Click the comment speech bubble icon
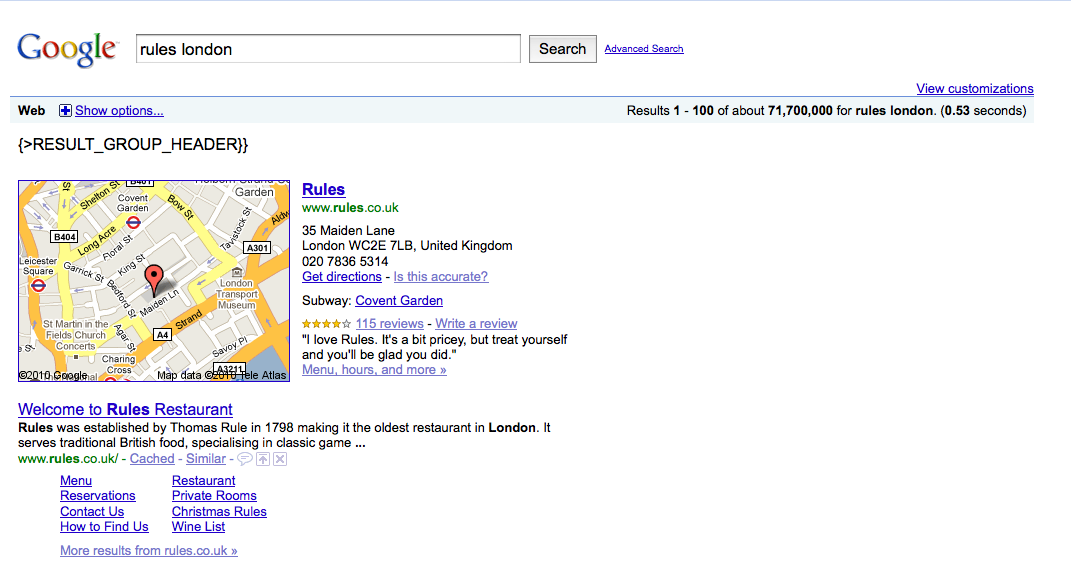The width and height of the screenshot is (1071, 570). (244, 459)
